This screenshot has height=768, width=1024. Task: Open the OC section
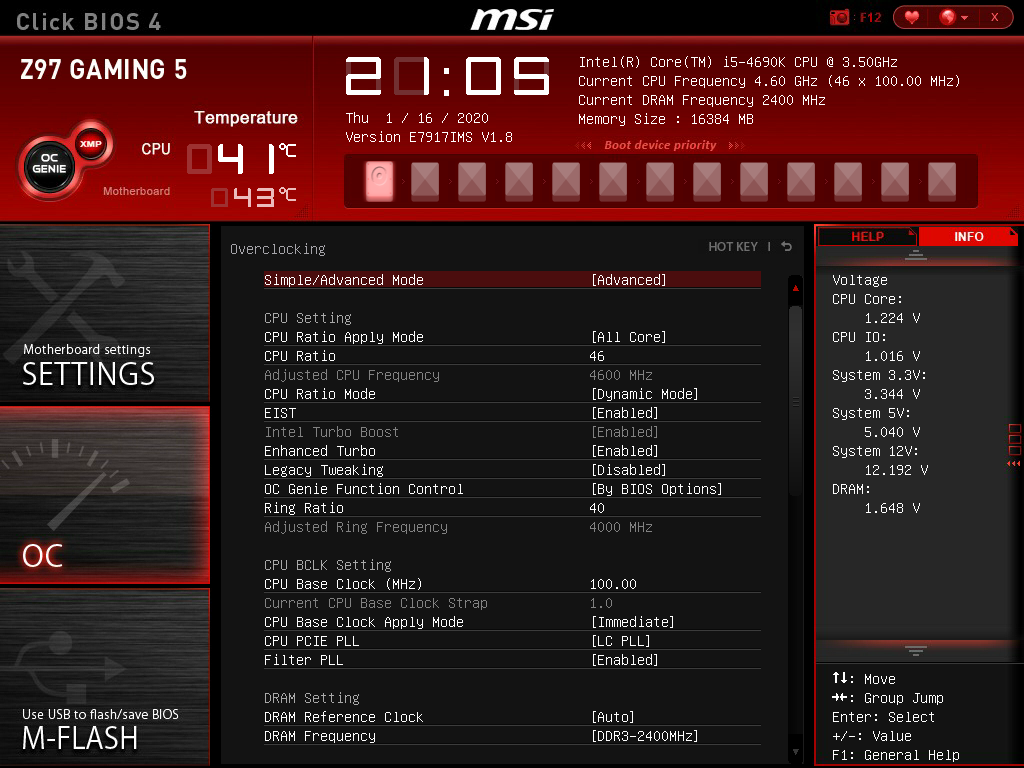(104, 494)
